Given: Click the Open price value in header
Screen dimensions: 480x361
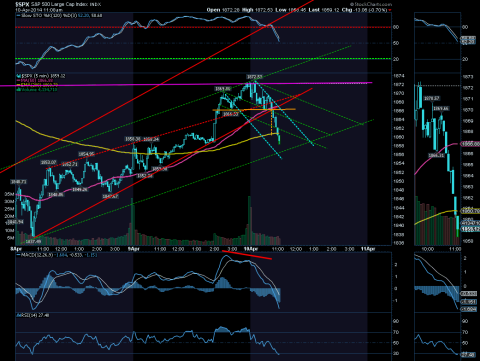Looking at the screenshot, I should (x=232, y=10).
